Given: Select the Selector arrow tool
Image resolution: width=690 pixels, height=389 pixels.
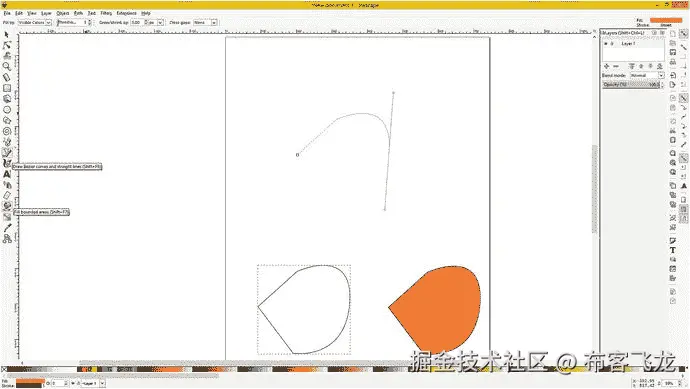Looking at the screenshot, I should tap(7, 35).
